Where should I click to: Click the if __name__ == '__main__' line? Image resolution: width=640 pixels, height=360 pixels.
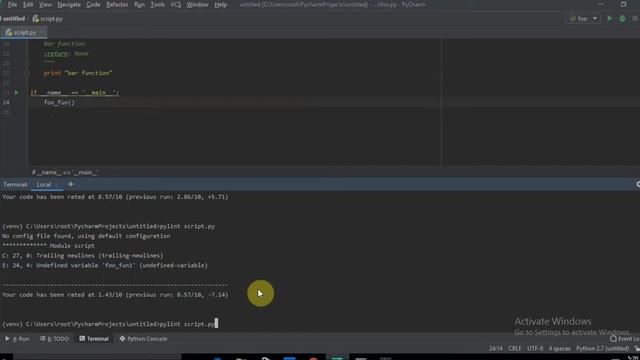pyautogui.click(x=75, y=93)
